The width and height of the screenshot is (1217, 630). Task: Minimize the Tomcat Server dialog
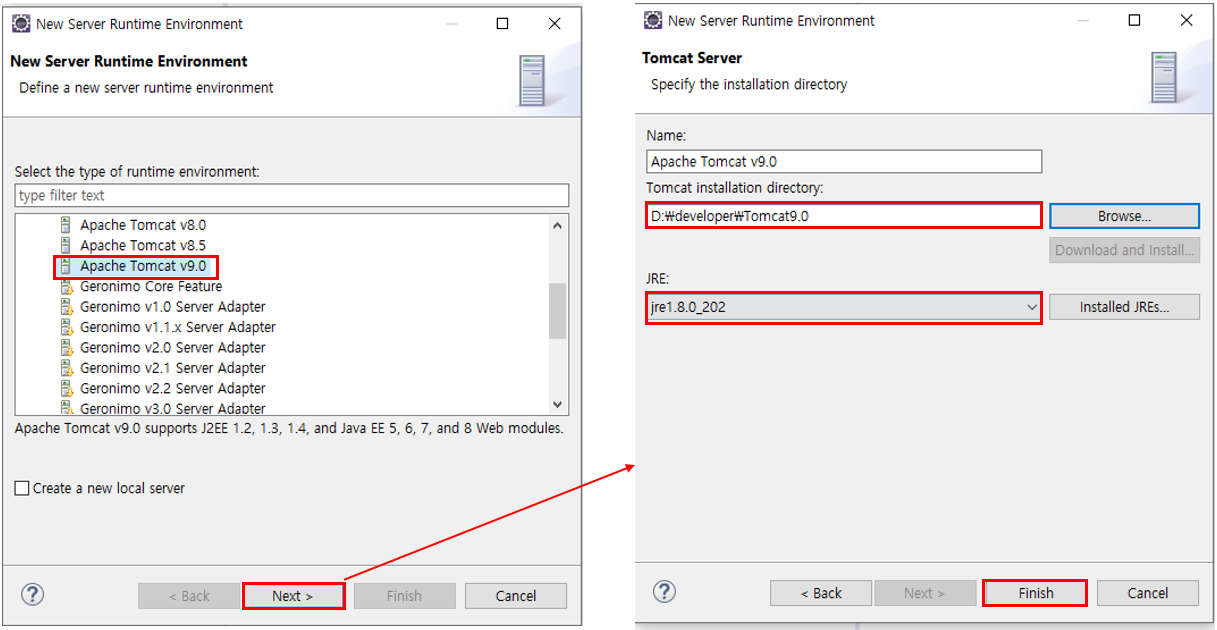pos(1083,20)
